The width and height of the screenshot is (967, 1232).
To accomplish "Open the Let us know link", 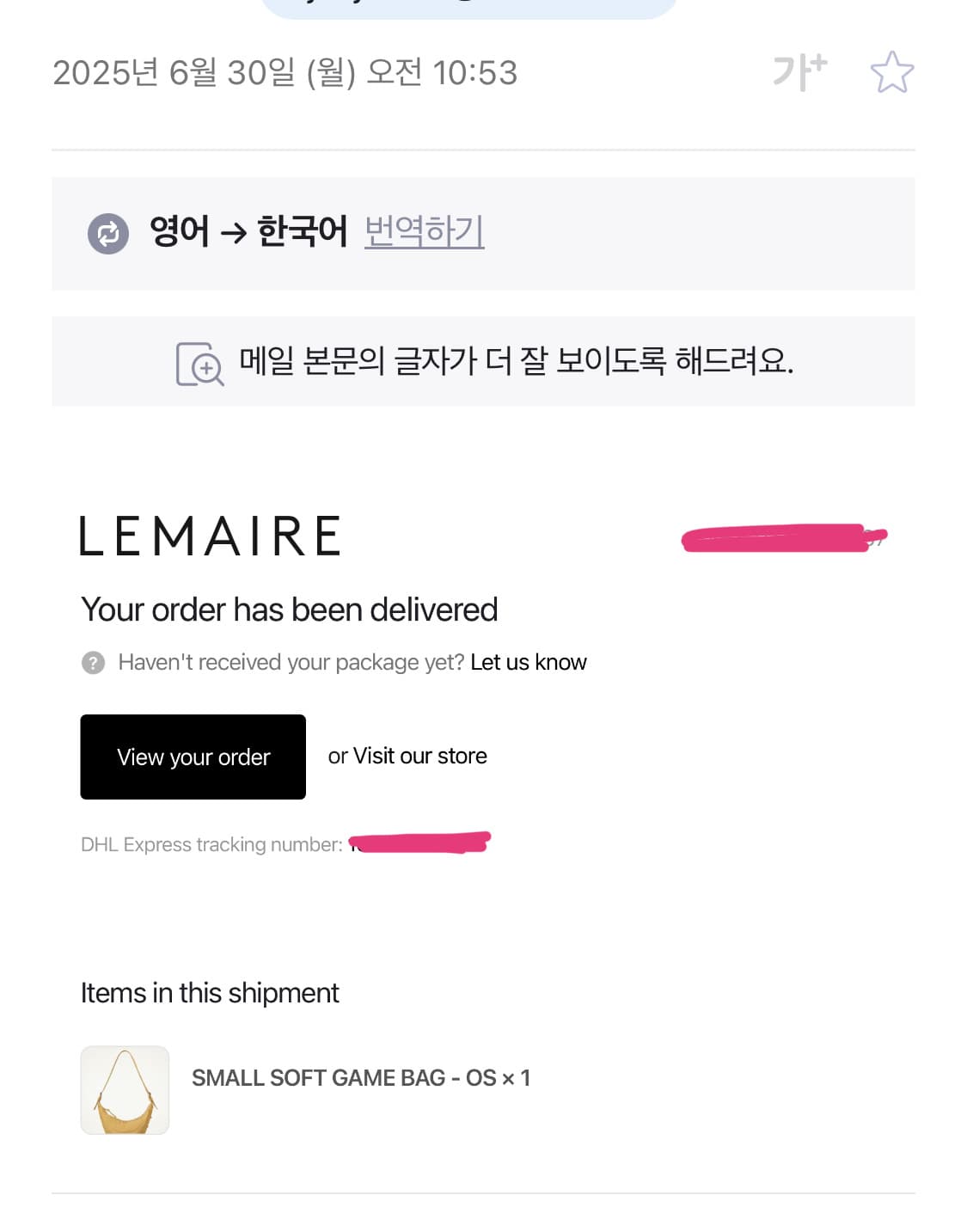I will click(529, 662).
